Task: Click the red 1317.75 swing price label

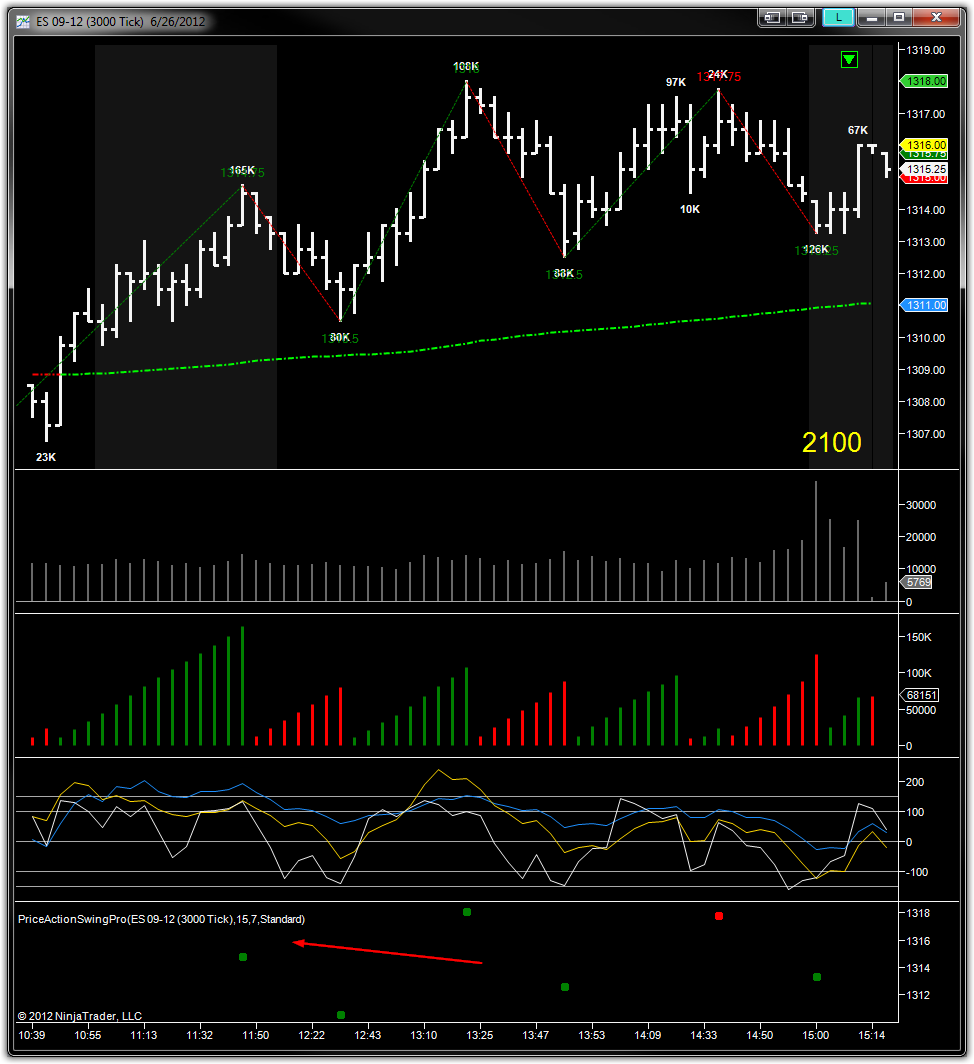Action: click(x=719, y=77)
